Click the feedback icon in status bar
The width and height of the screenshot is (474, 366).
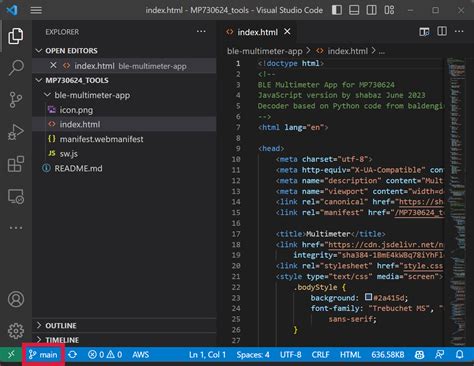tap(439, 355)
